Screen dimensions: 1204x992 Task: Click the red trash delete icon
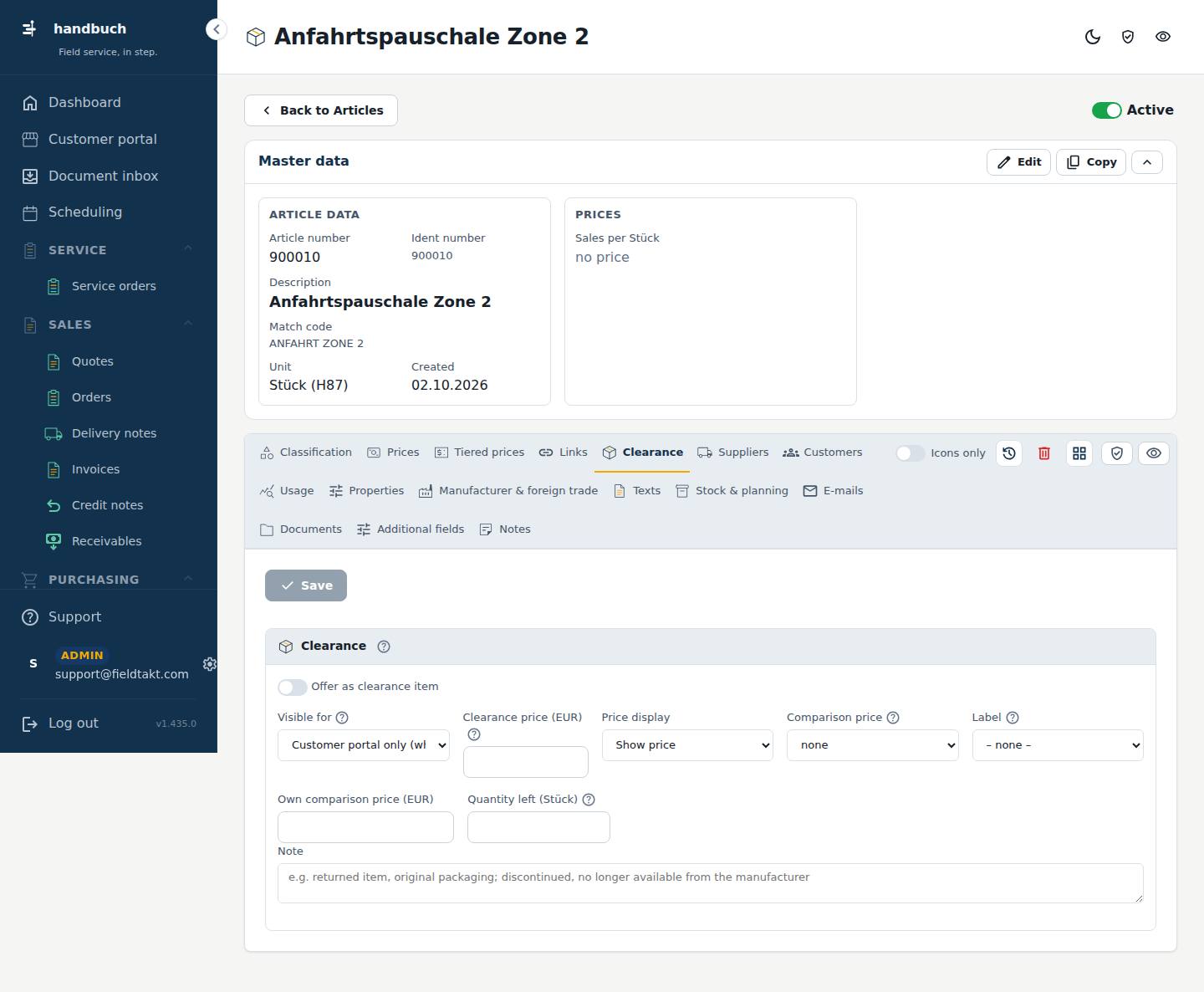1044,453
